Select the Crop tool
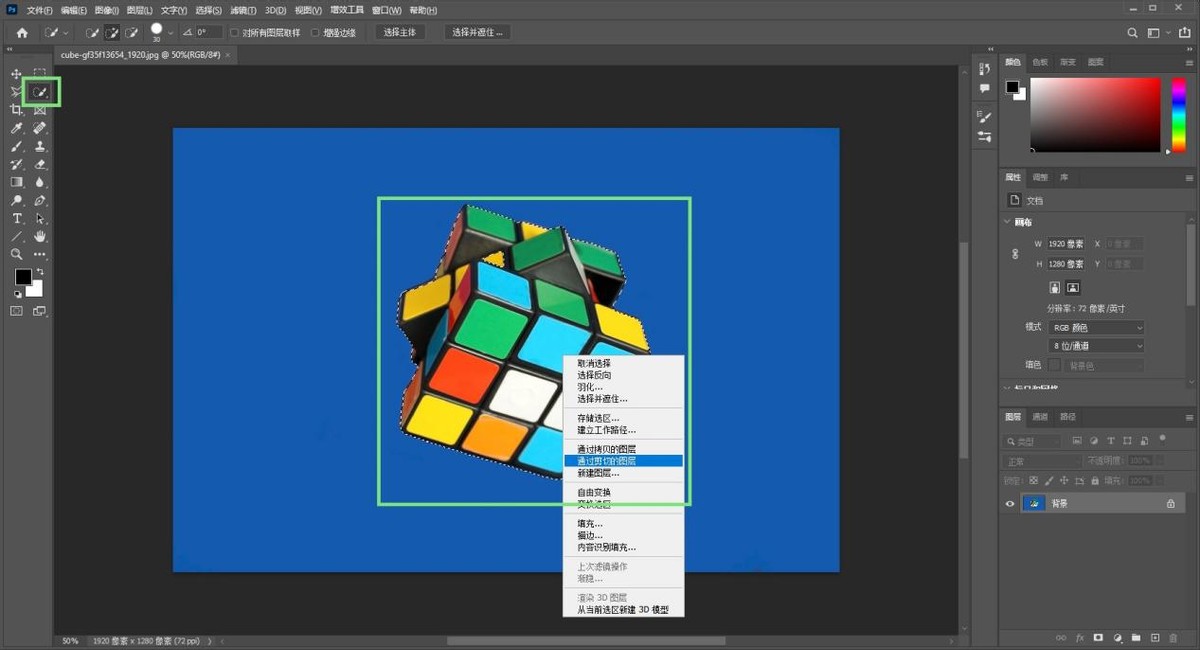 [x=17, y=110]
